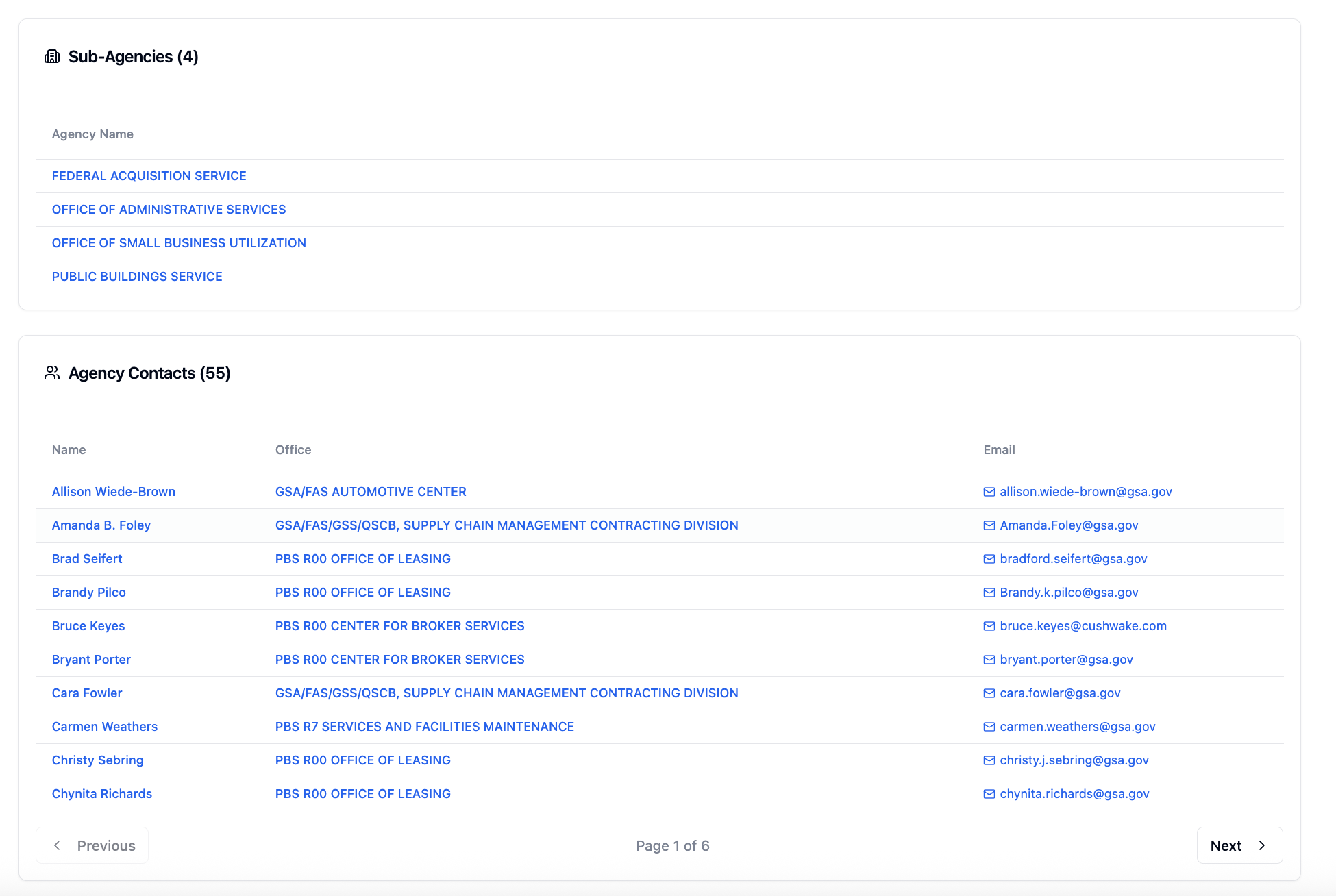This screenshot has width=1336, height=896.
Task: Click mail icon next to chynita.richards@gsa.gov
Action: [x=989, y=794]
